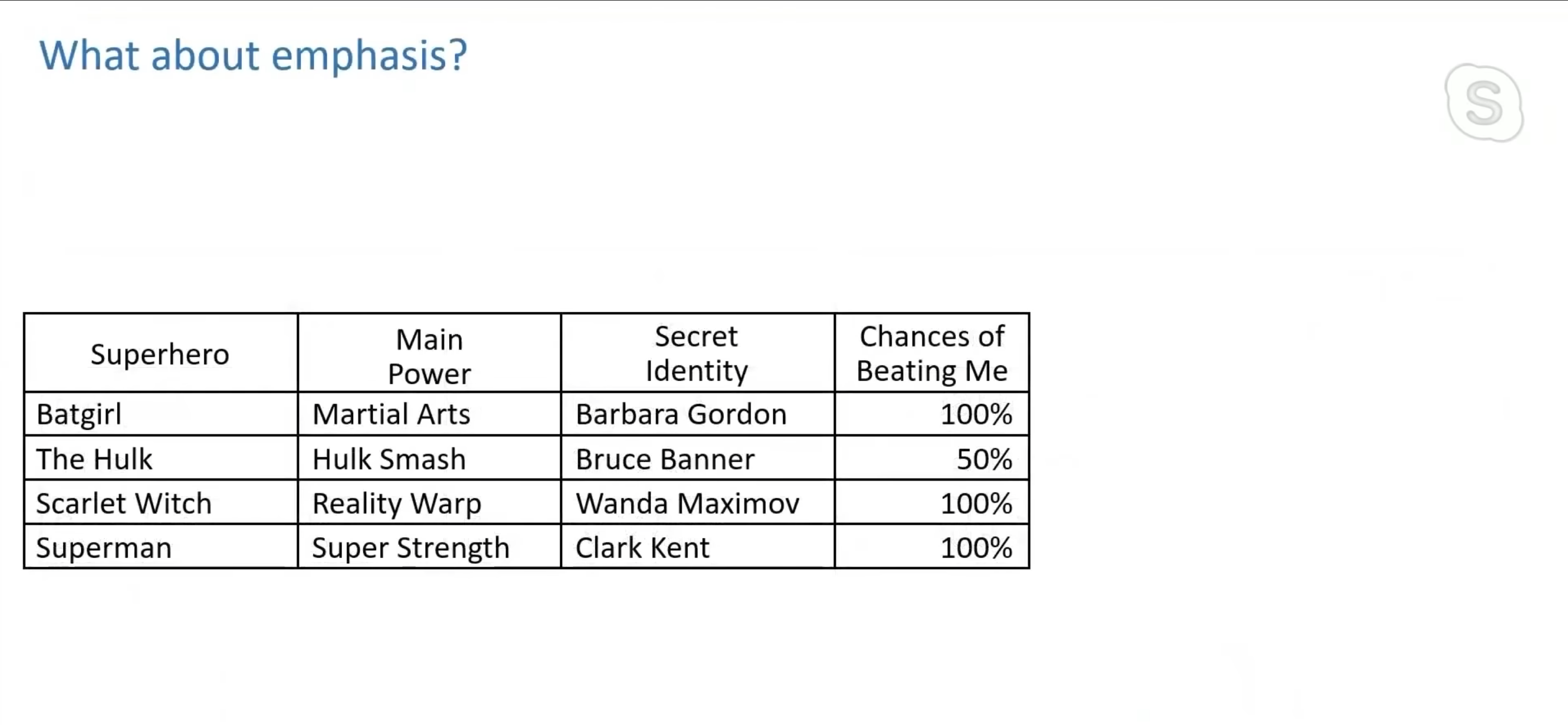The image size is (1568, 725).
Task: Click the Skype logo watermark icon
Action: (1484, 103)
